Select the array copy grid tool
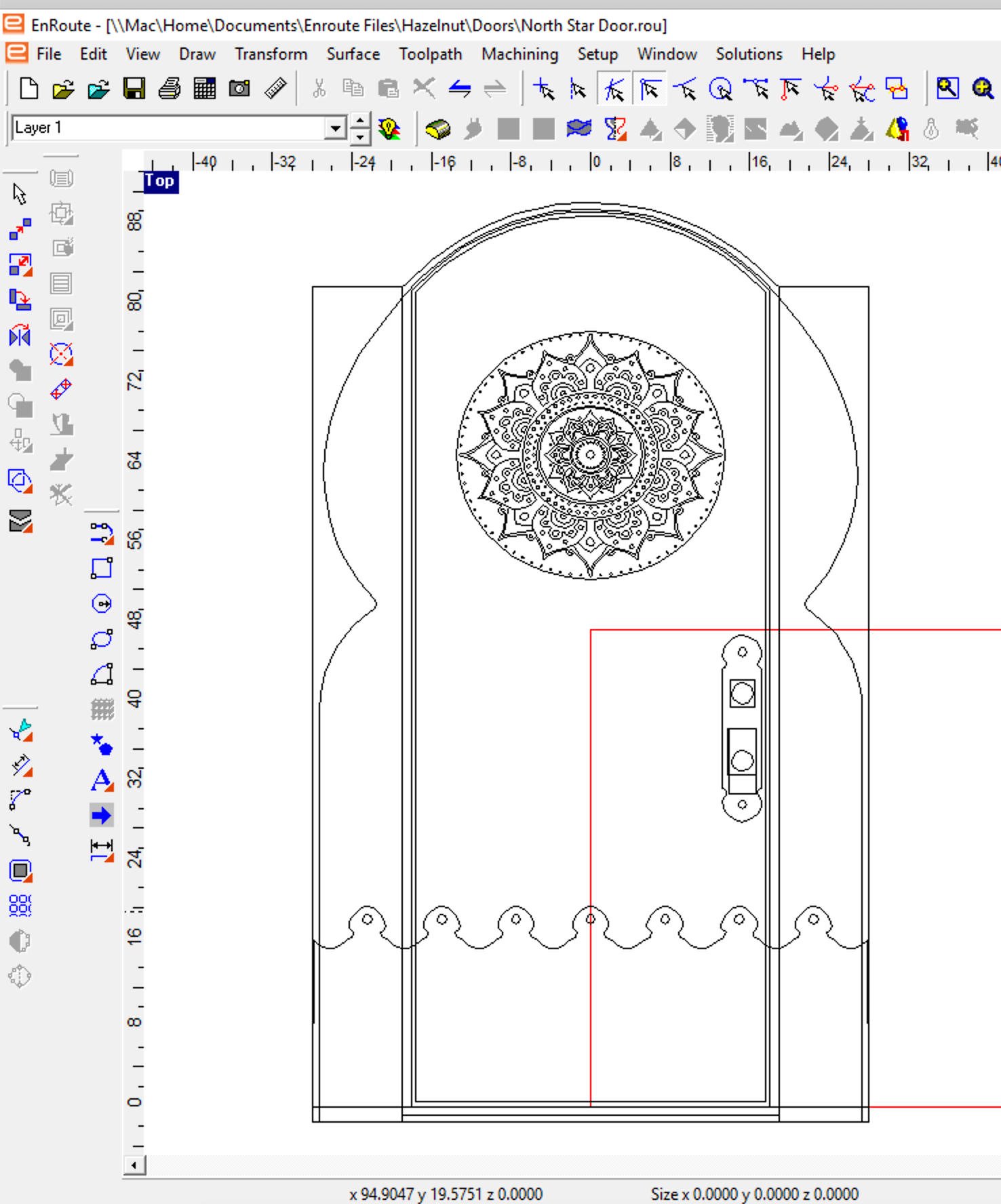The width and height of the screenshot is (1001, 1204). tap(20, 906)
